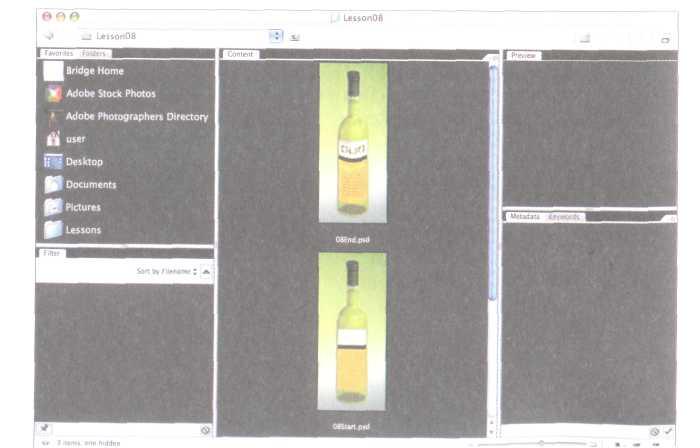Select the 08Start.psd bottle thumbnail
This screenshot has width=700, height=448.
point(352,332)
